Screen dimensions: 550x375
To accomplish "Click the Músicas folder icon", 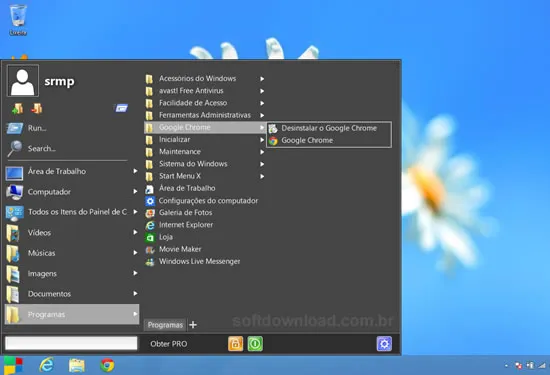I will [x=13, y=253].
